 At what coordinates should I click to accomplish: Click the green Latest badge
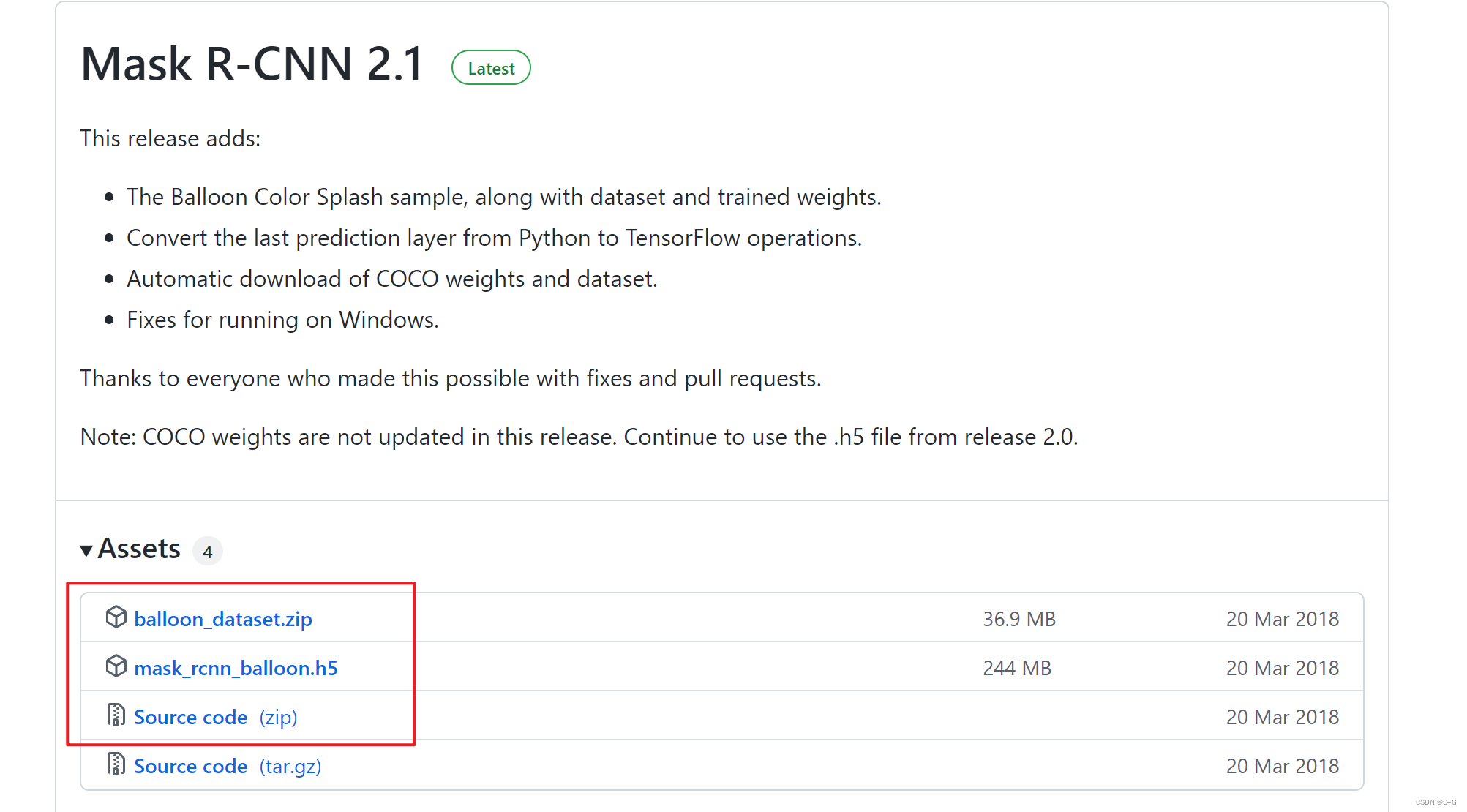click(491, 68)
